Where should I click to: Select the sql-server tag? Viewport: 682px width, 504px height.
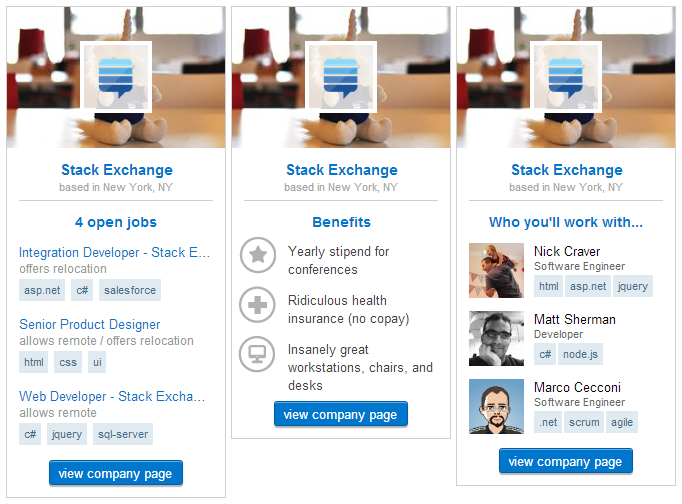coord(123,434)
